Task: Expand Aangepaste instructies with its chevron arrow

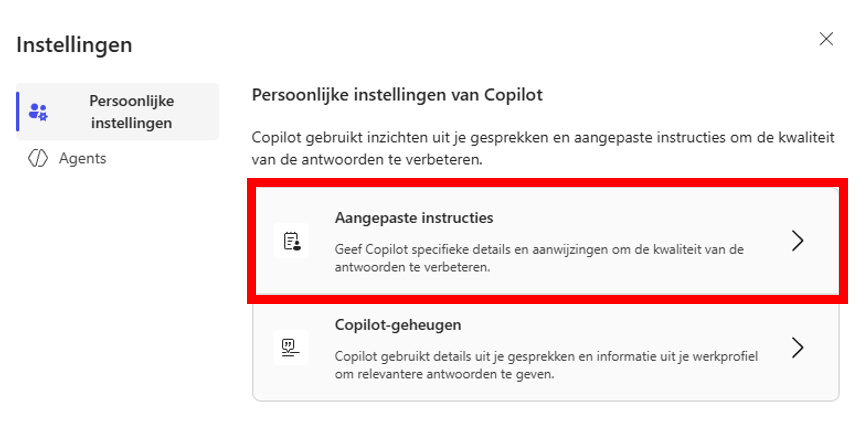Action: tap(797, 241)
